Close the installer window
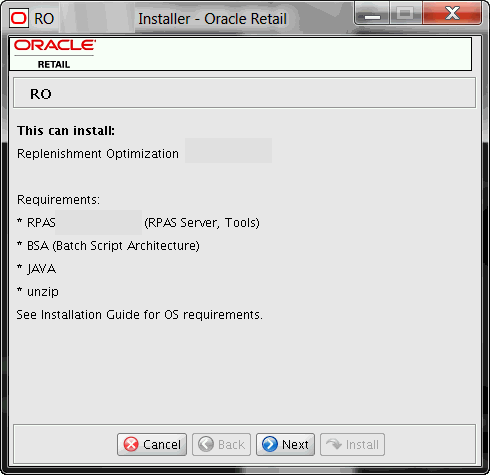The width and height of the screenshot is (490, 475). click(452, 14)
